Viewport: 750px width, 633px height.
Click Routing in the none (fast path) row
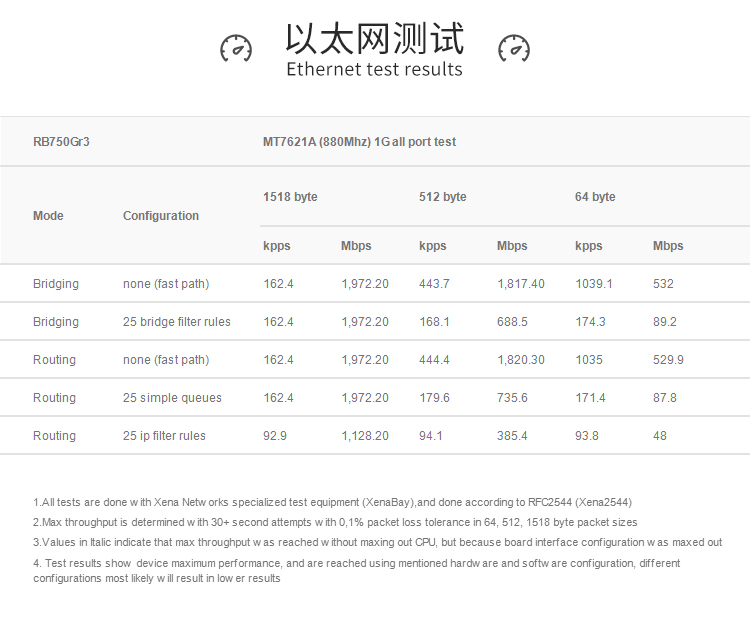click(x=55, y=360)
